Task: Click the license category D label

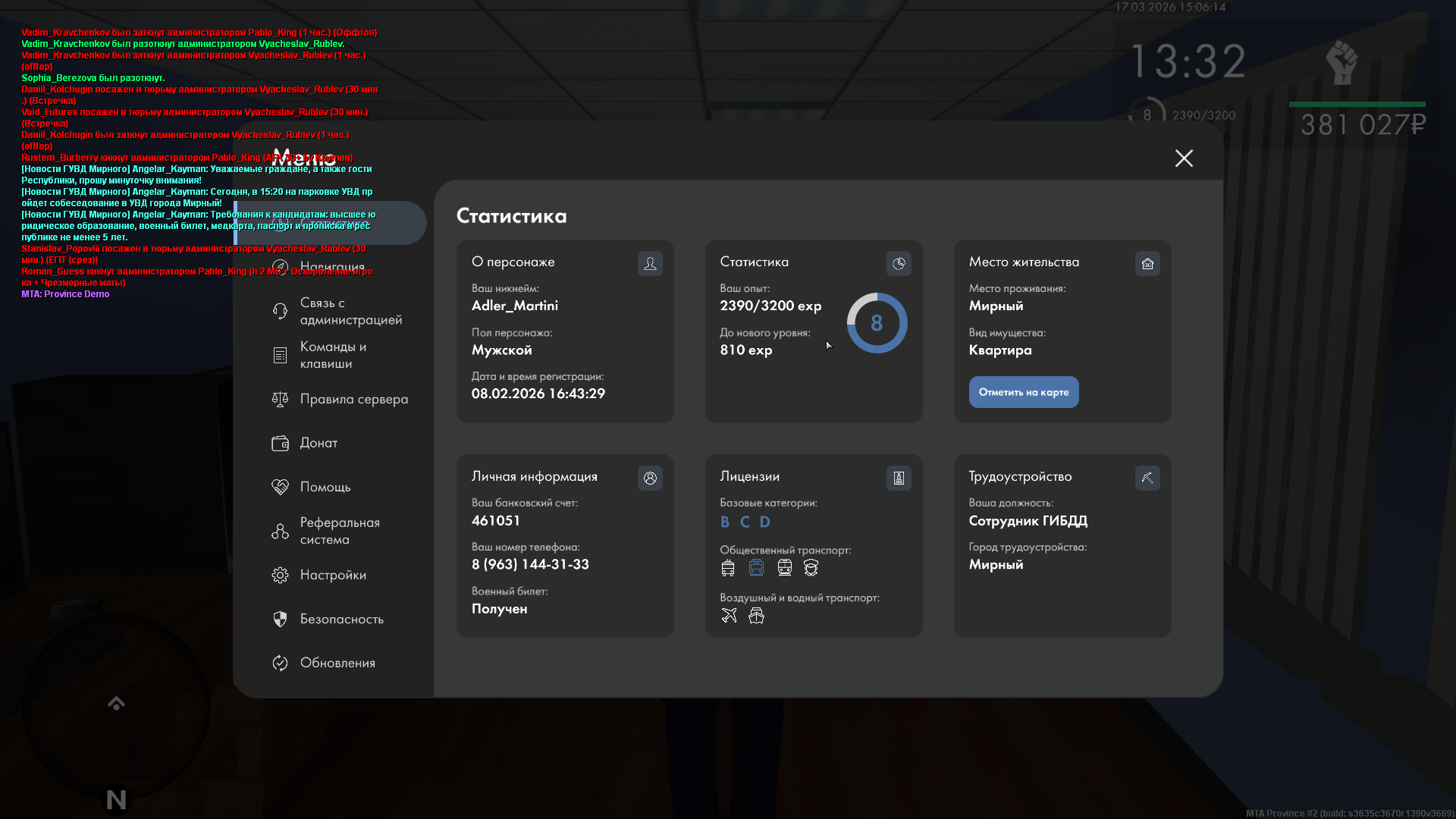Action: pyautogui.click(x=764, y=522)
